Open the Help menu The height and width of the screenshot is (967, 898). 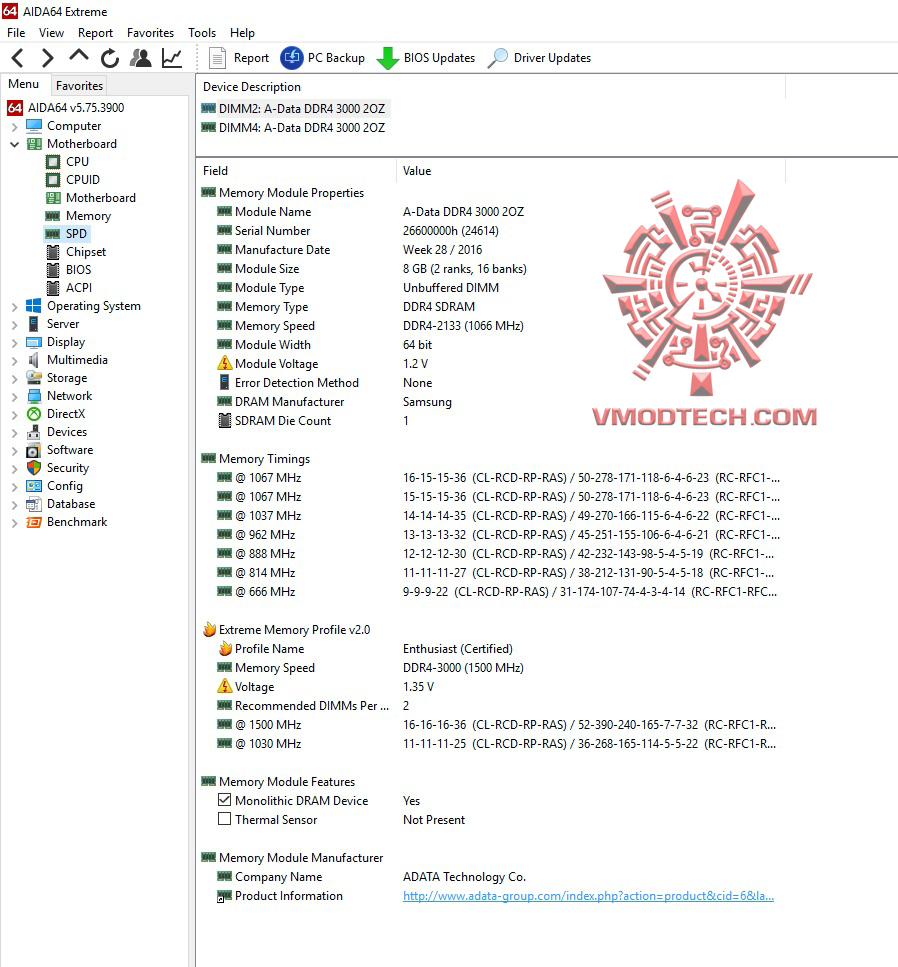pyautogui.click(x=242, y=32)
